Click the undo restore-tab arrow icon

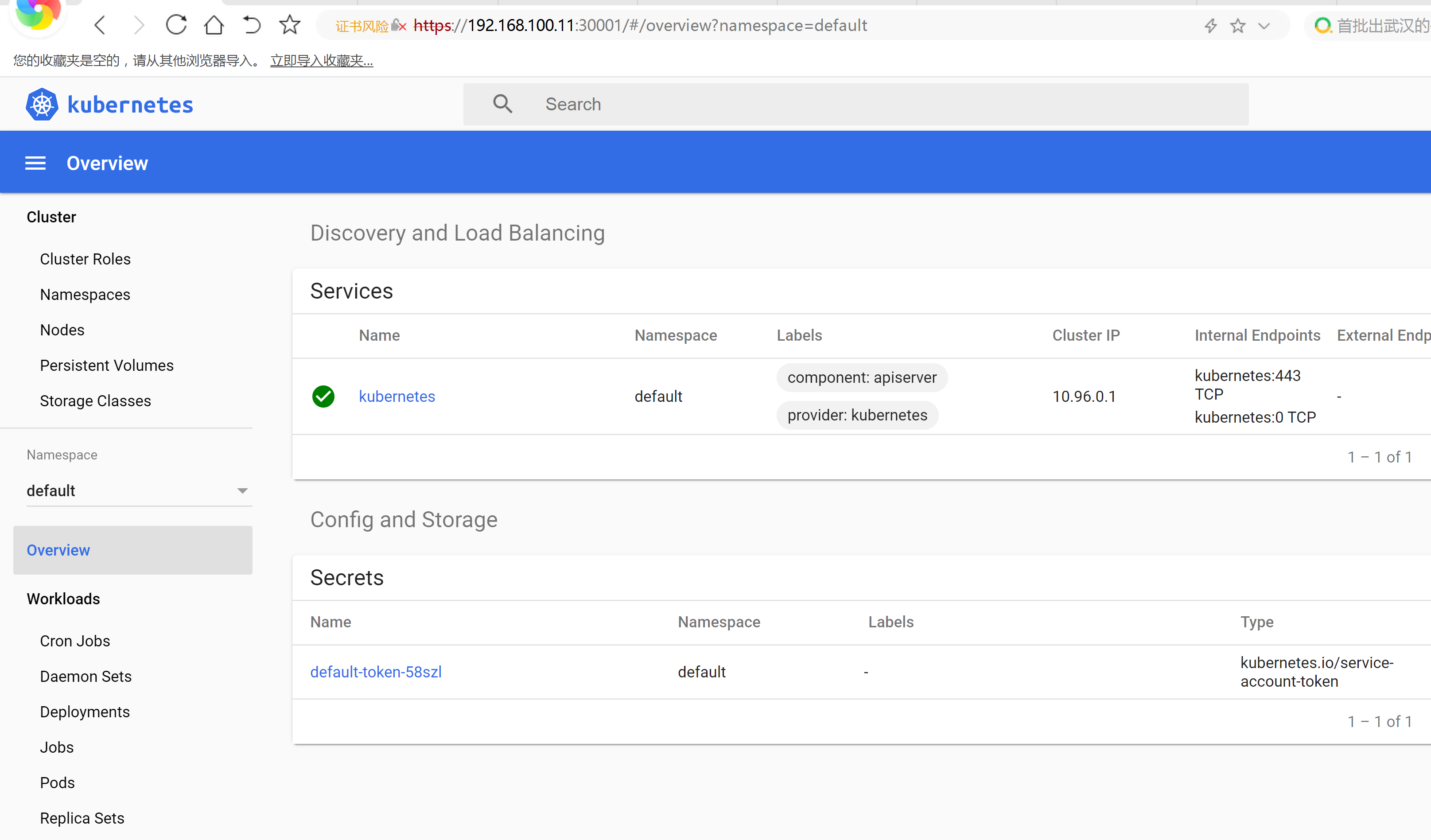pyautogui.click(x=252, y=25)
